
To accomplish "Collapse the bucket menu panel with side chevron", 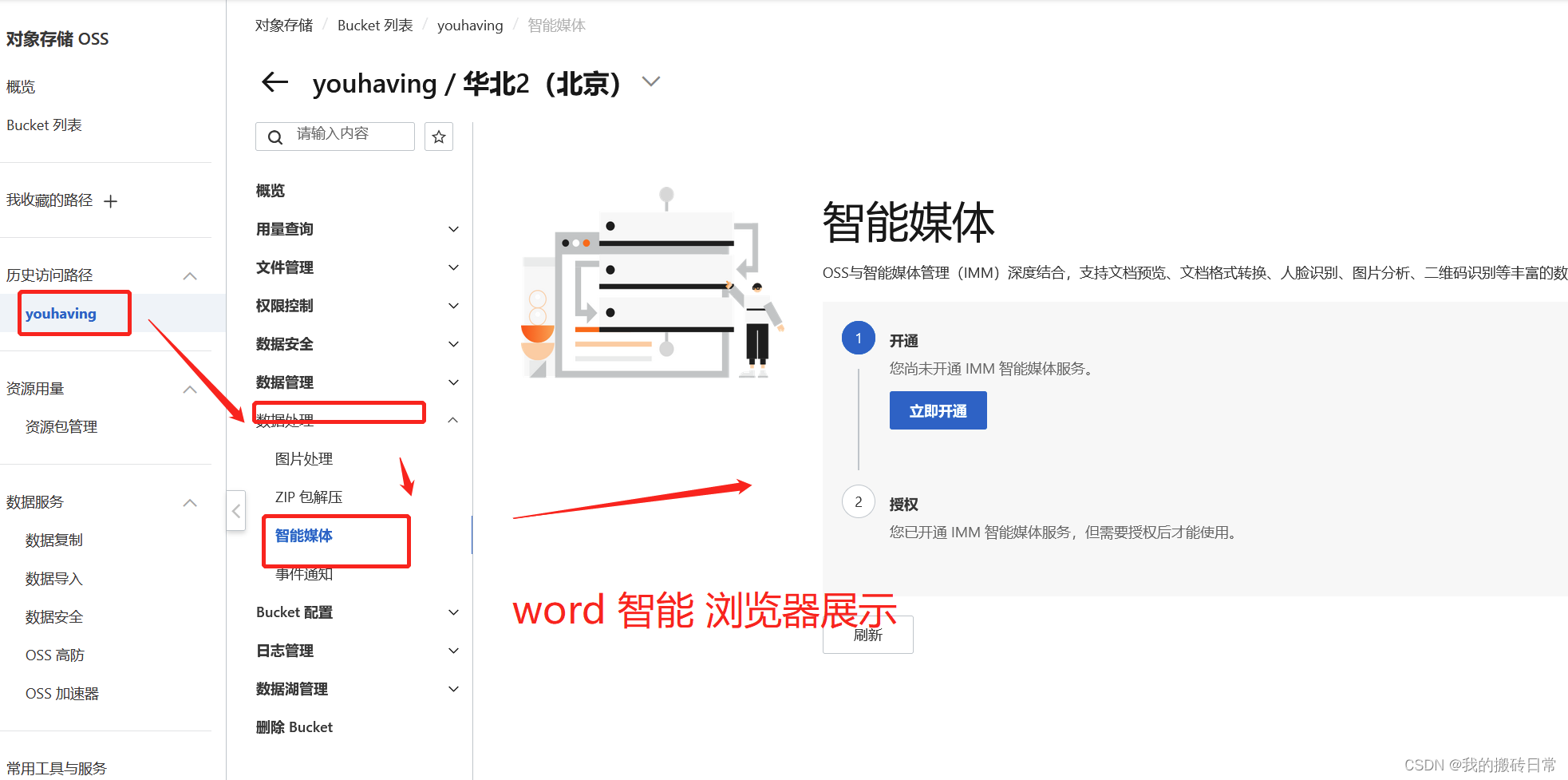I will point(235,510).
